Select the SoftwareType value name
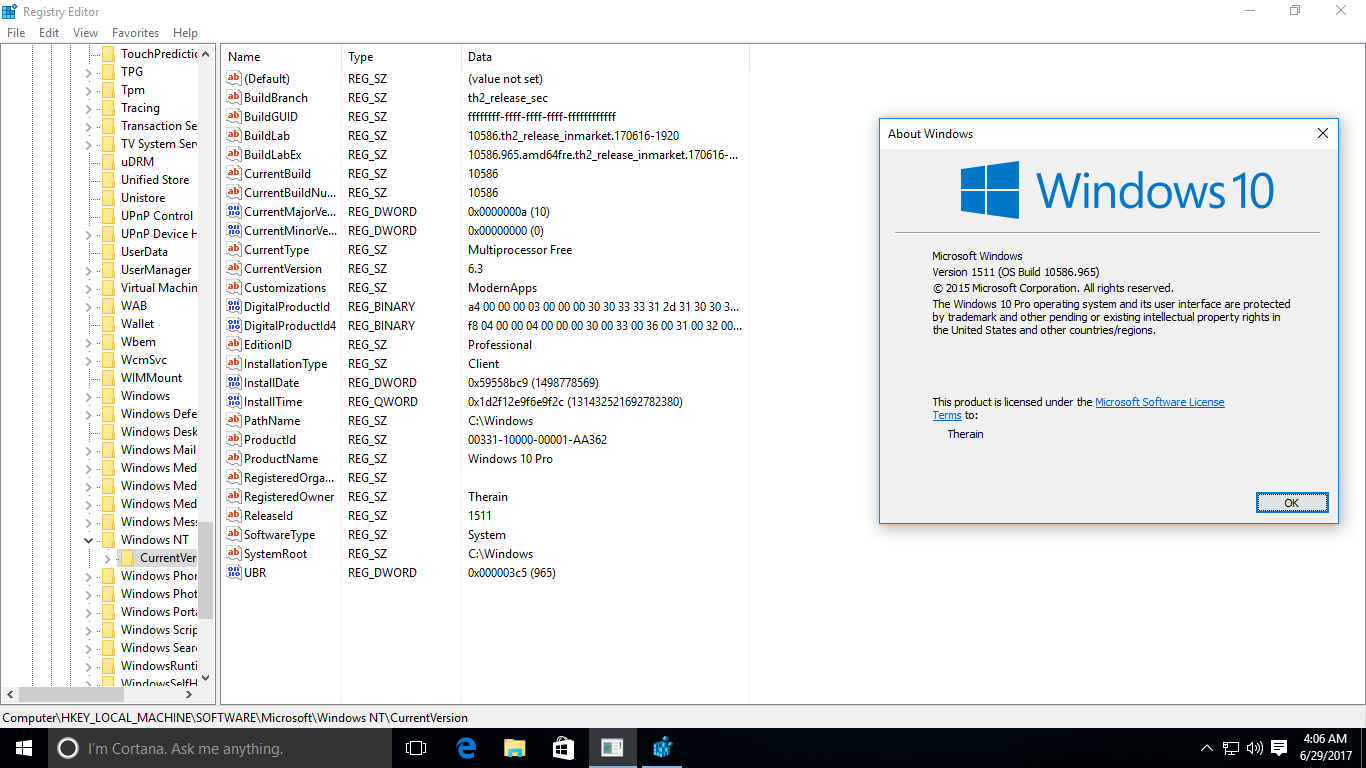 click(279, 535)
